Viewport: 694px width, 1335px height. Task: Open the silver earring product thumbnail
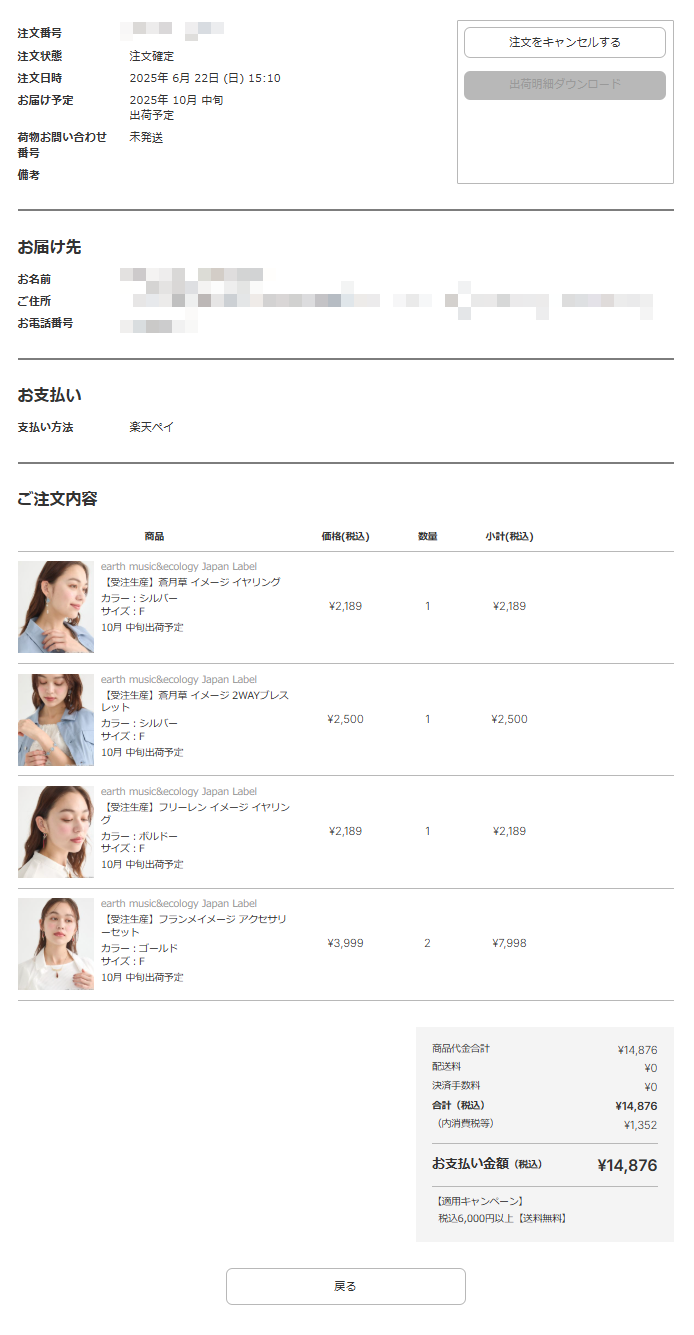tap(56, 607)
